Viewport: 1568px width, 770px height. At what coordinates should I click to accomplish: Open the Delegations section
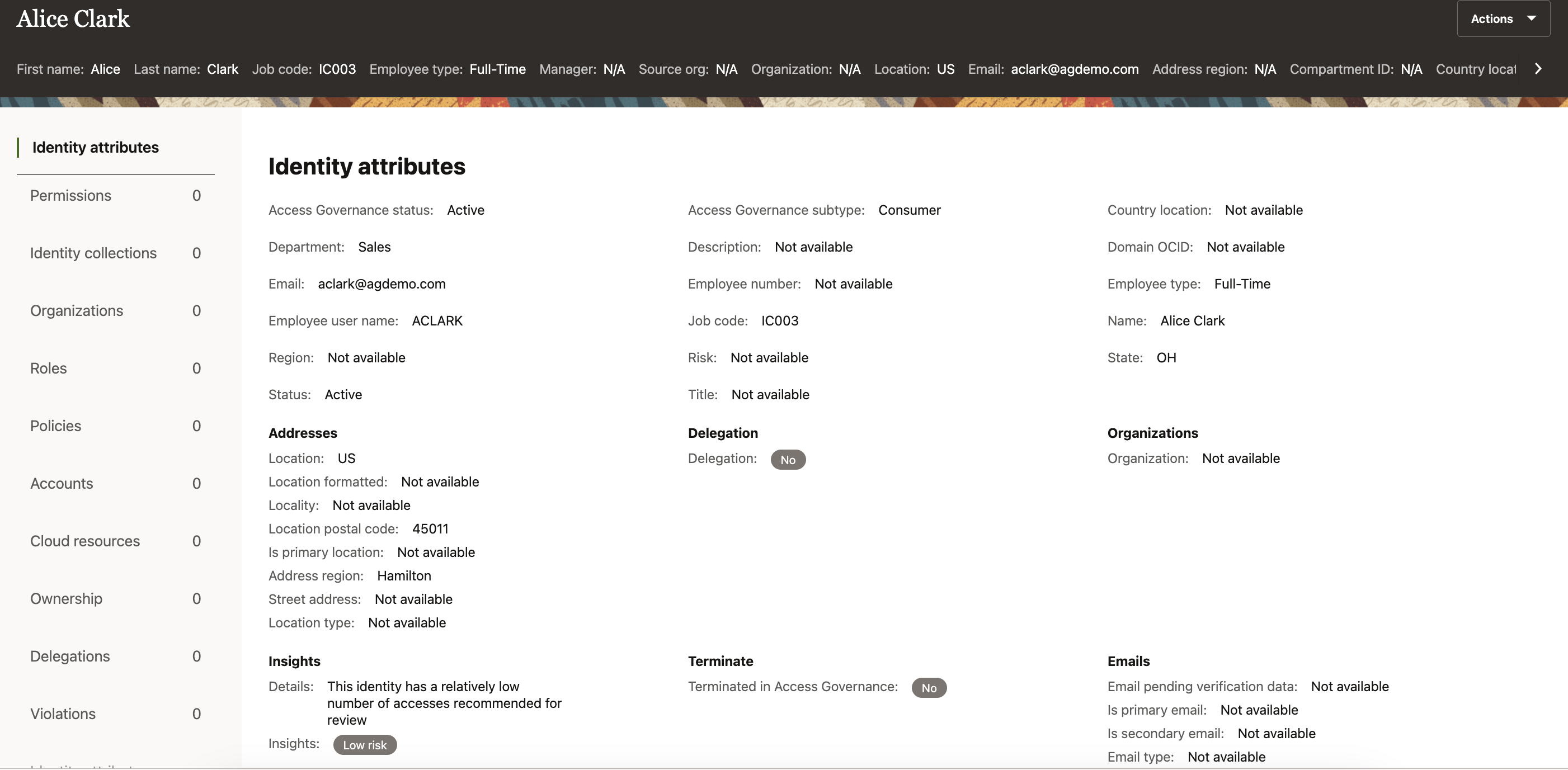point(70,656)
